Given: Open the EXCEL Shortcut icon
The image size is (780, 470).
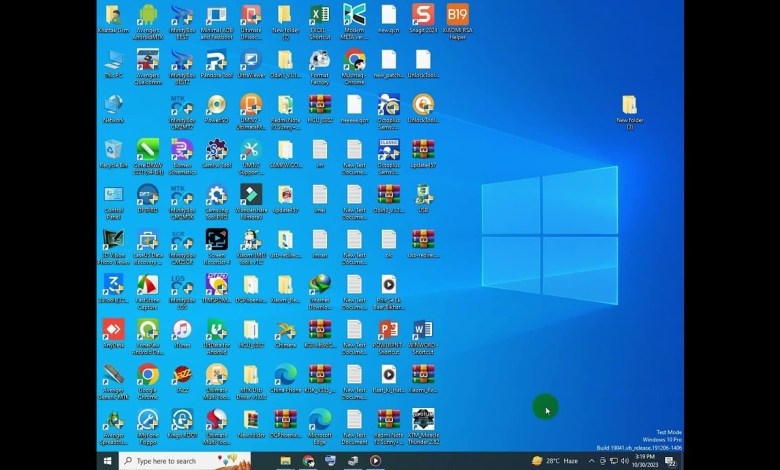Looking at the screenshot, I should [320, 15].
